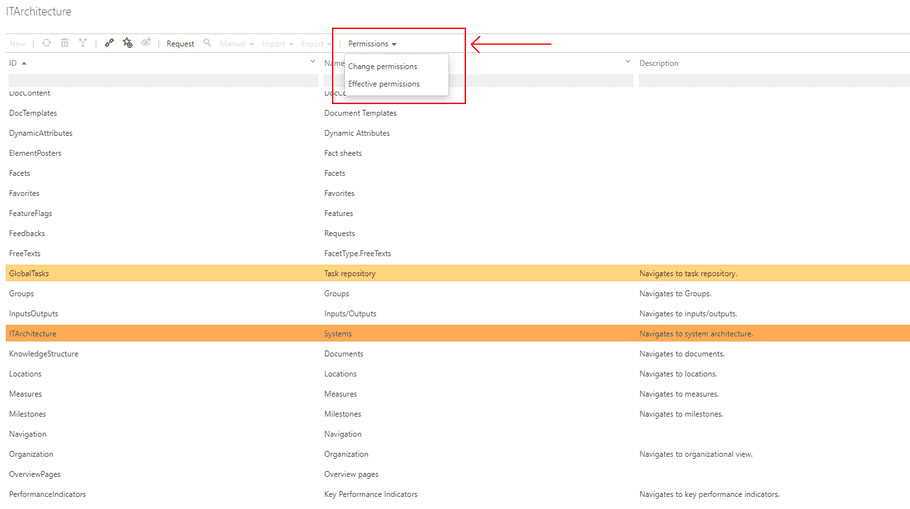
Task: Click 'Navigates to organizational view.' description
Action: tap(696, 454)
